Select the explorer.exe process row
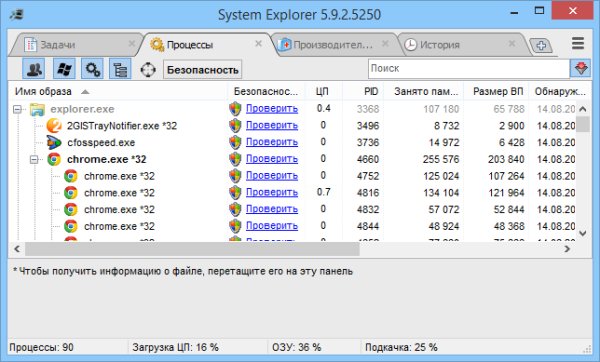Image resolution: width=600 pixels, height=362 pixels. click(x=293, y=109)
